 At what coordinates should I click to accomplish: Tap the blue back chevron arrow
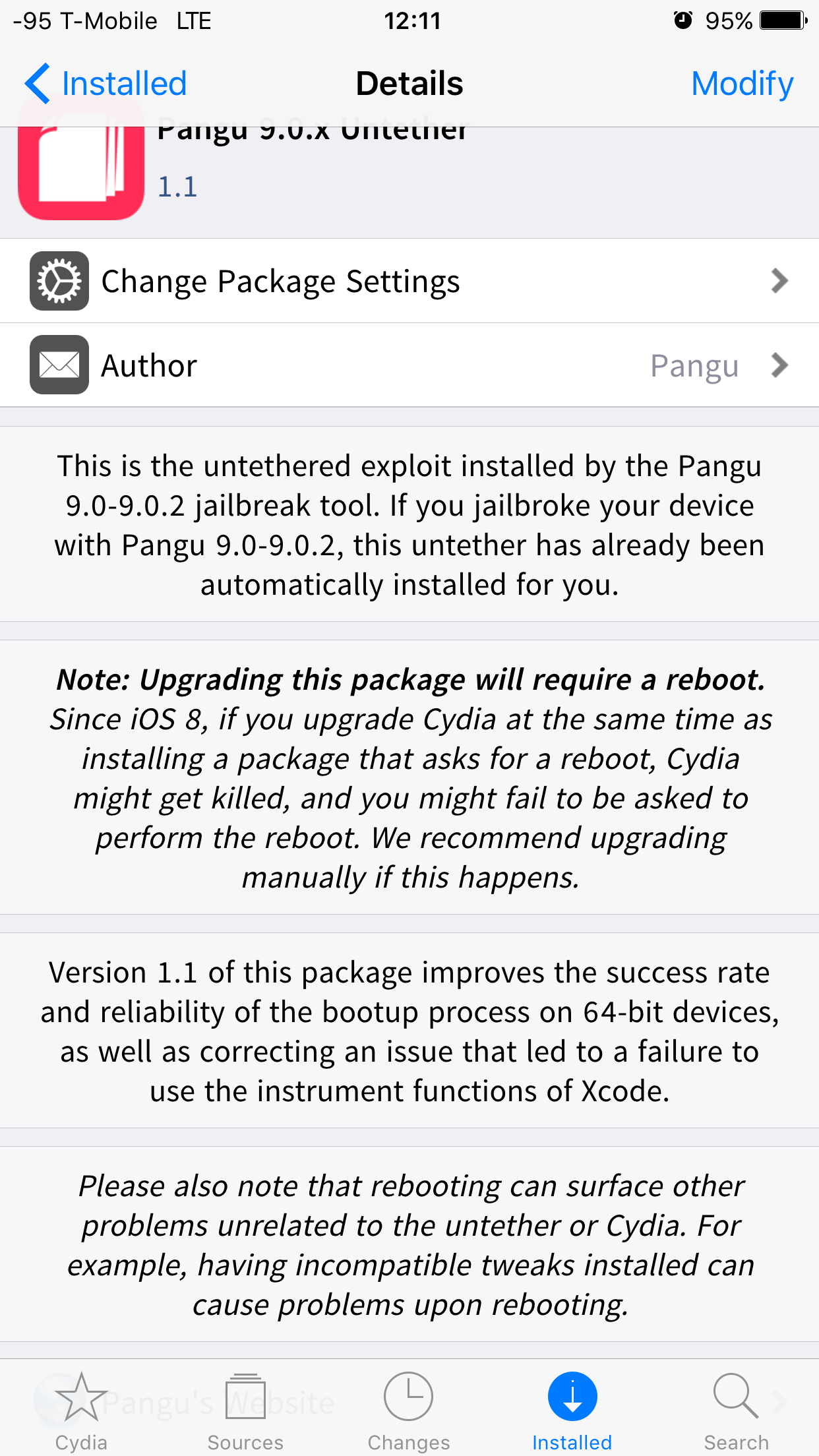[37, 84]
